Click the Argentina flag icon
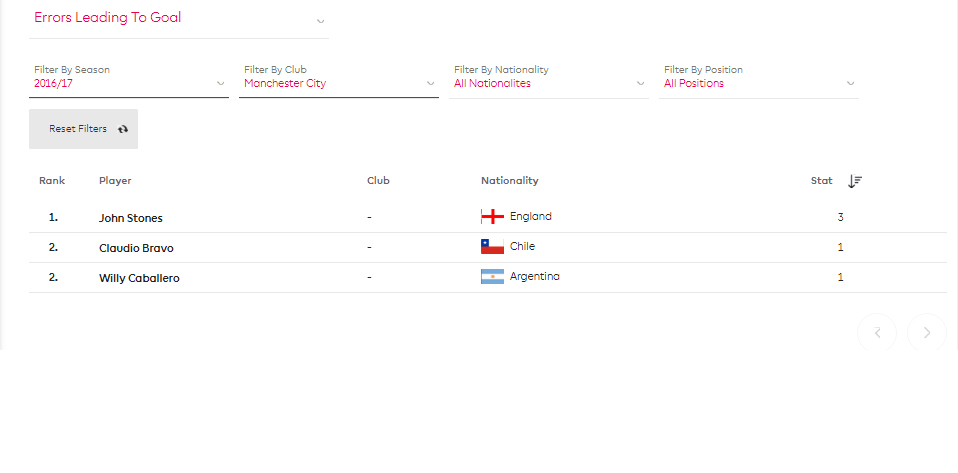This screenshot has width=958, height=473. point(492,276)
